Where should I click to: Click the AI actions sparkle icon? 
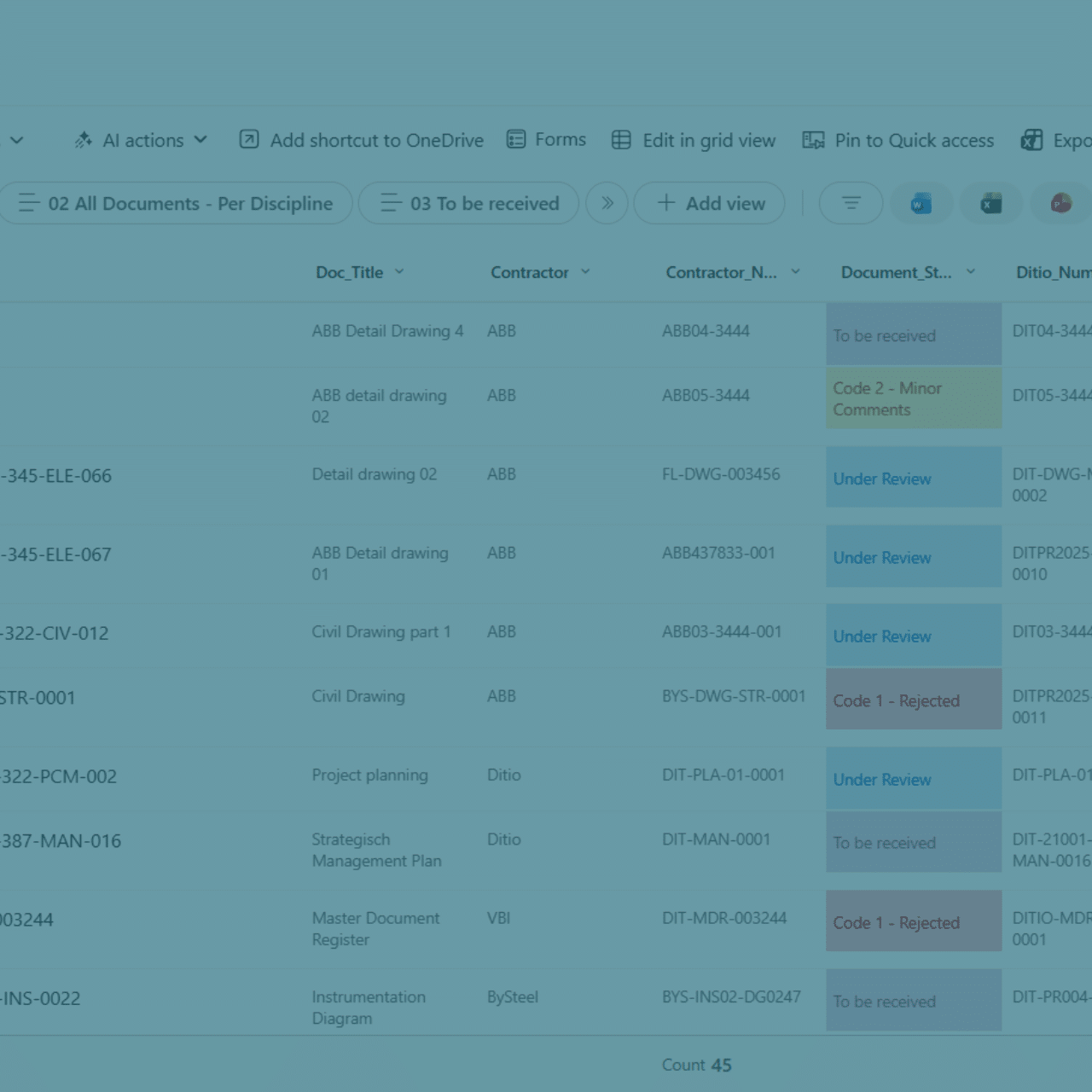pos(84,139)
